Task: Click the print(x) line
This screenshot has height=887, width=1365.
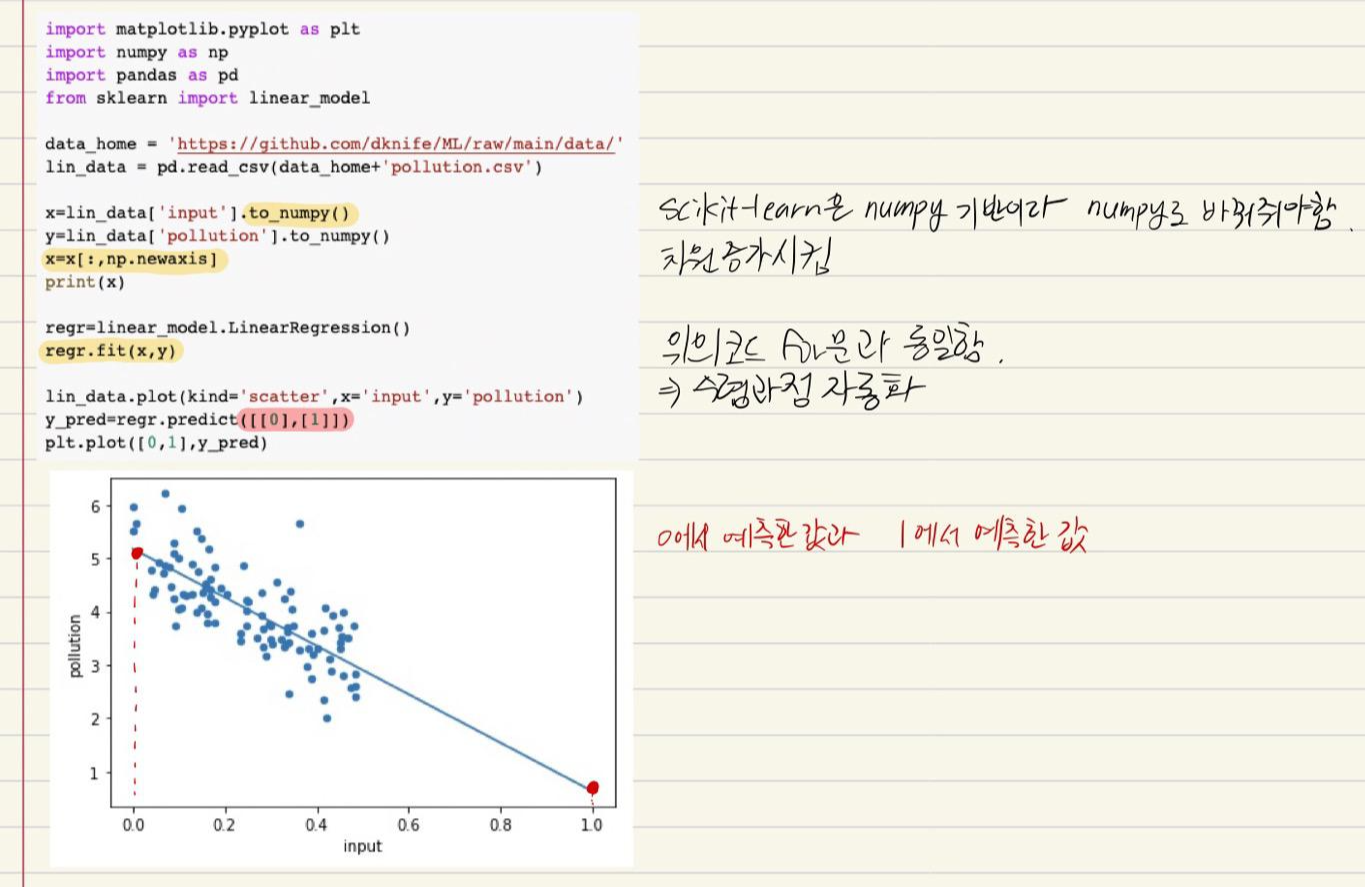Action: pyautogui.click(x=84, y=282)
